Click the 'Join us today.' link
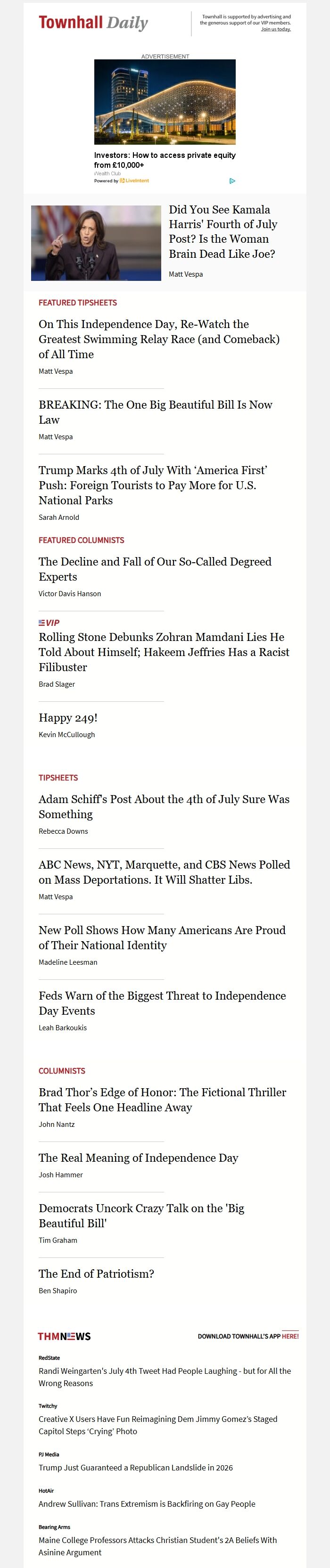The height and width of the screenshot is (1568, 330). pyautogui.click(x=276, y=29)
